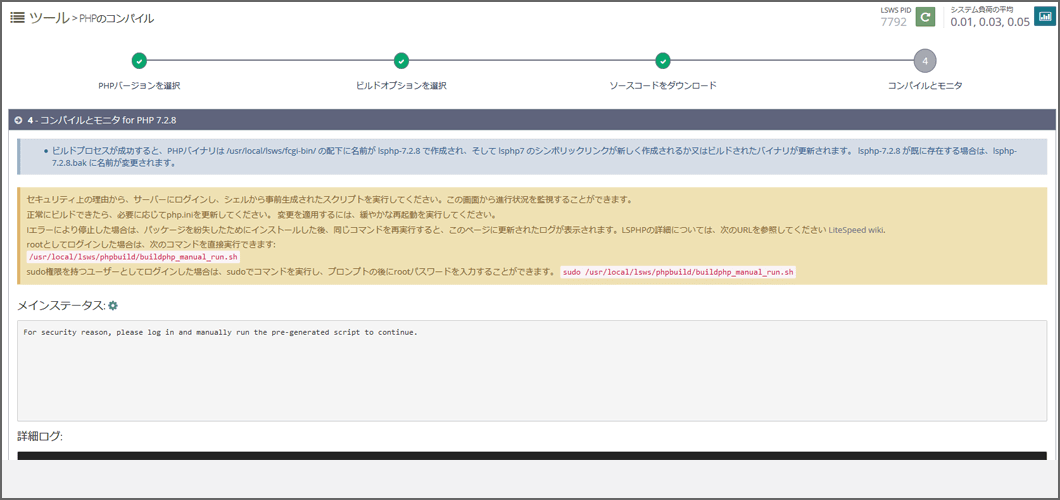Click the green graceful restart icon
Viewport: 1060px width, 500px height.
pos(925,17)
